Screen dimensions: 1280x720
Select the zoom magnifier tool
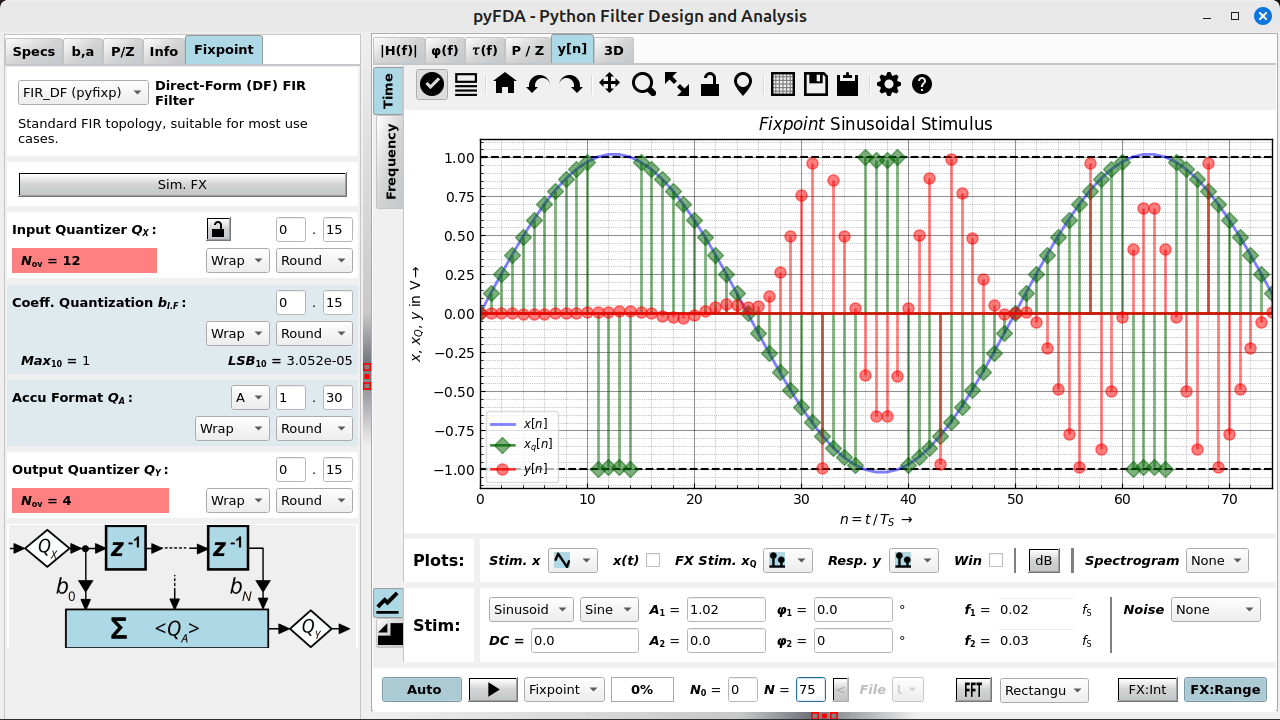click(644, 84)
